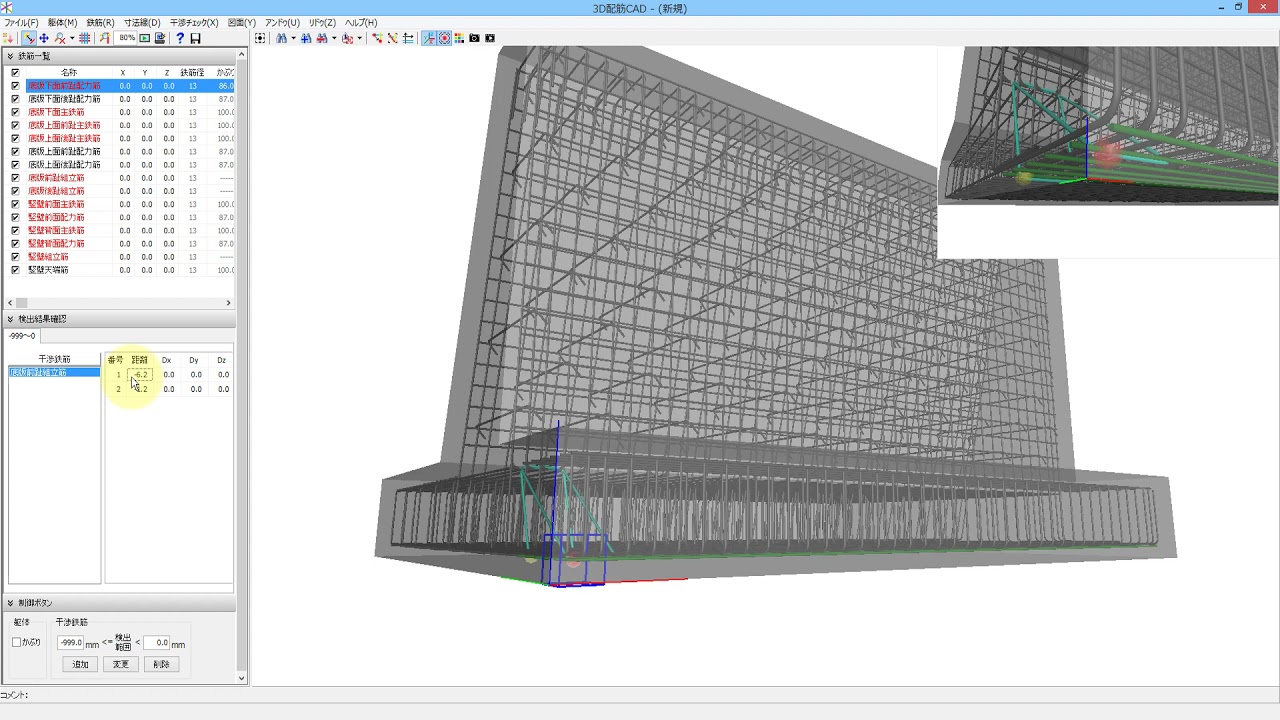Open dropdown arrow next to red X tool
Image resolution: width=1280 pixels, height=720 pixels.
coord(72,38)
